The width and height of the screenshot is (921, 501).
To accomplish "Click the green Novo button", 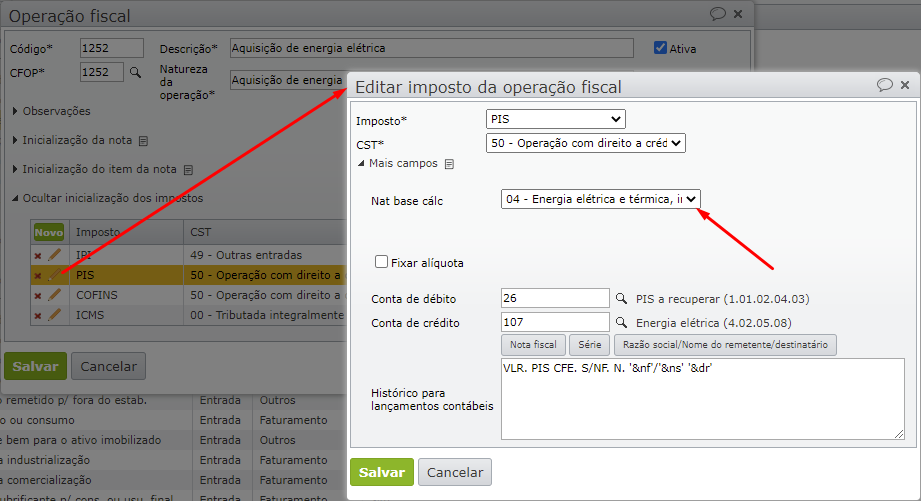I will pos(49,233).
